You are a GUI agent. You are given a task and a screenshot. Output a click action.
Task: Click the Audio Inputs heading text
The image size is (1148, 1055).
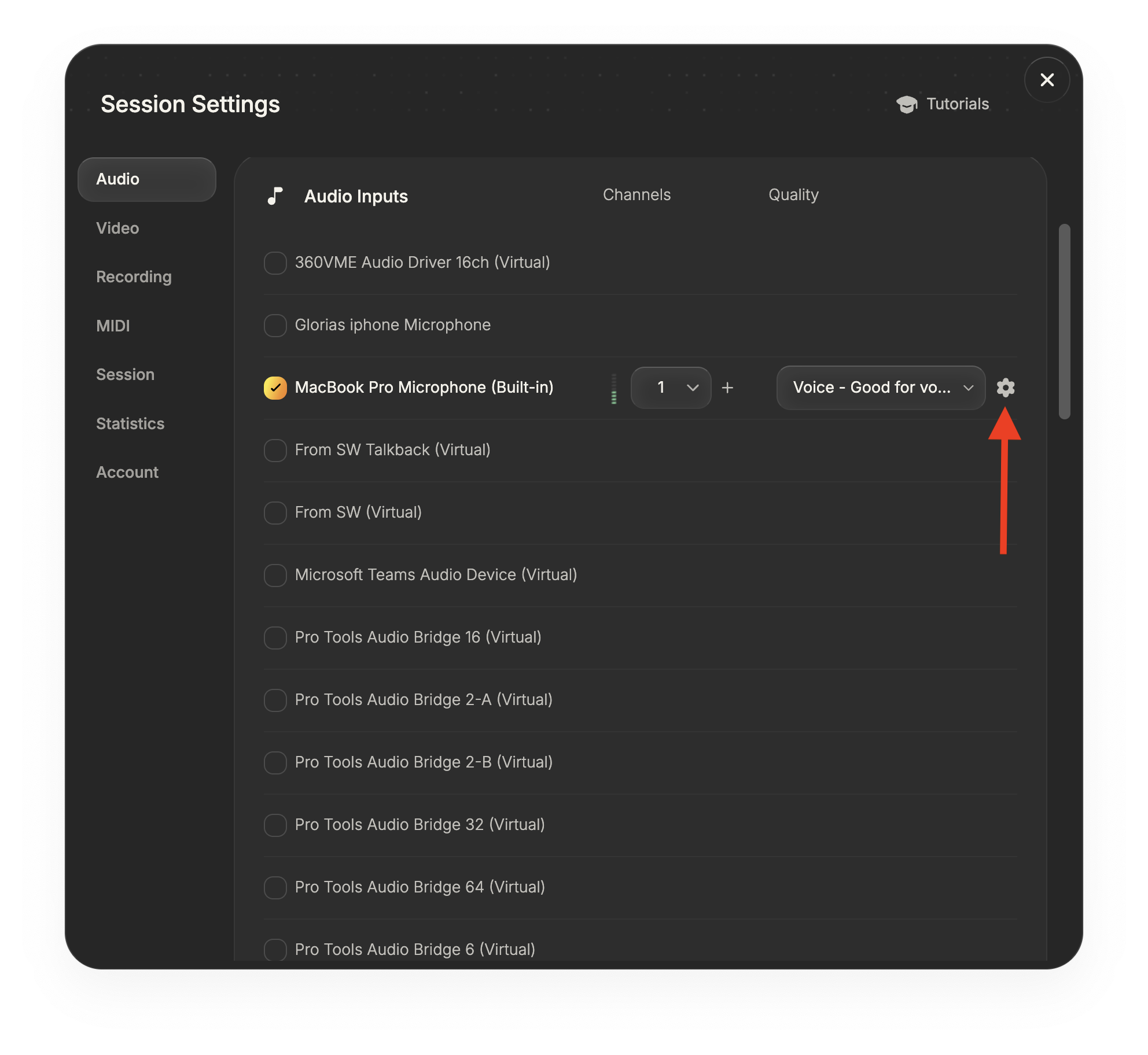pos(356,197)
